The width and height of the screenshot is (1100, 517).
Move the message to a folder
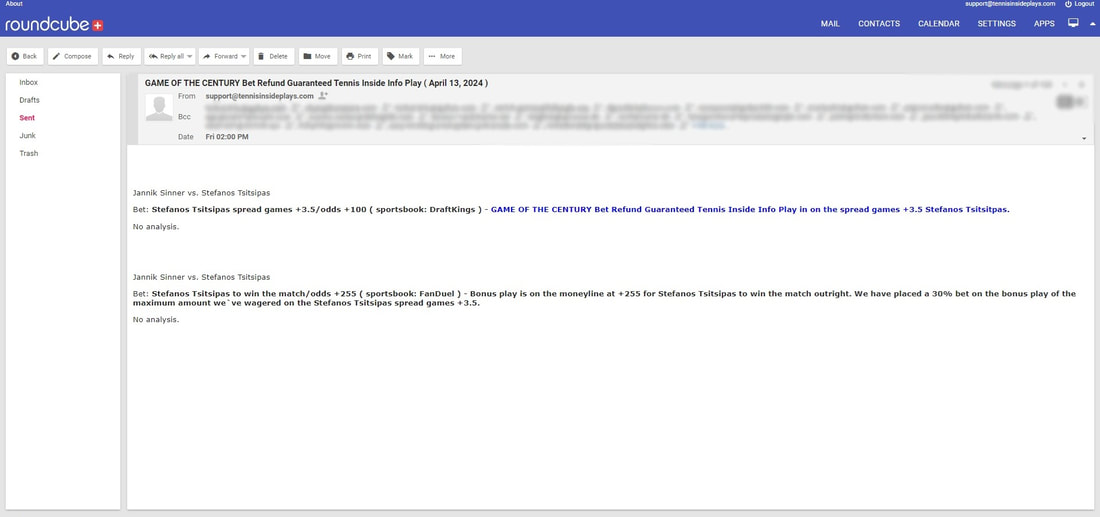(x=318, y=56)
